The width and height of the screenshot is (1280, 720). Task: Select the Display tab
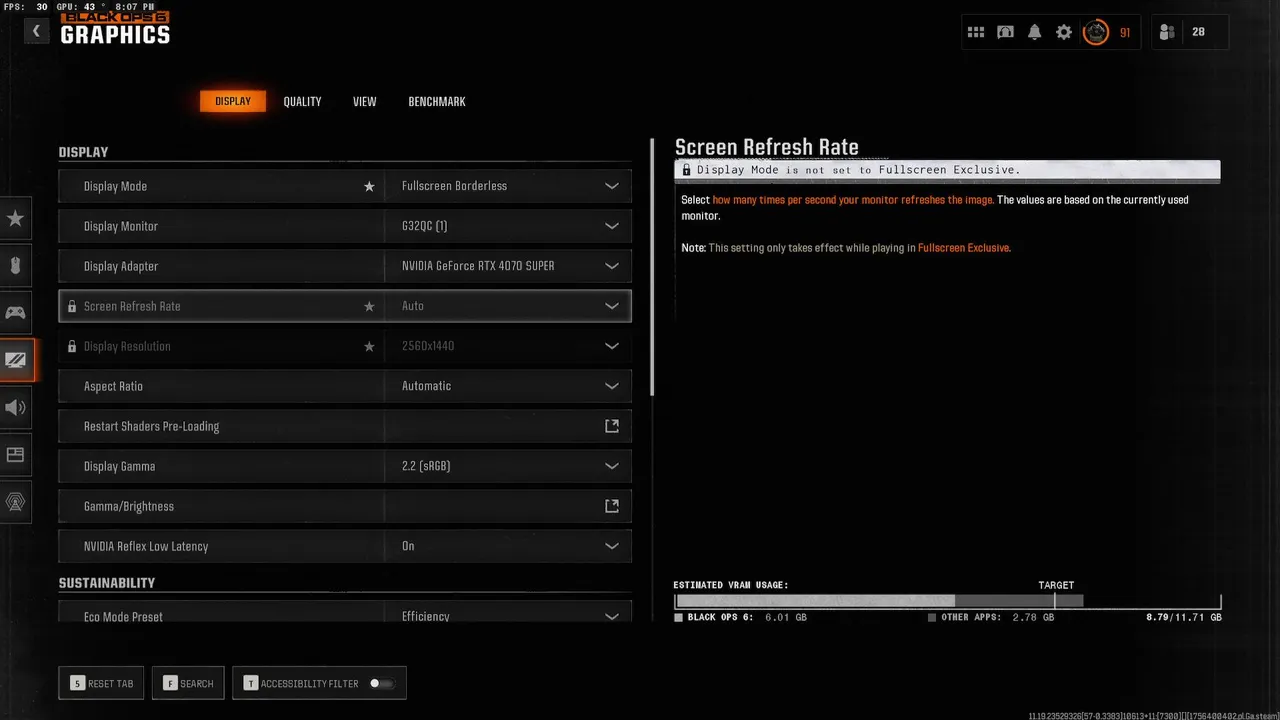tap(233, 101)
